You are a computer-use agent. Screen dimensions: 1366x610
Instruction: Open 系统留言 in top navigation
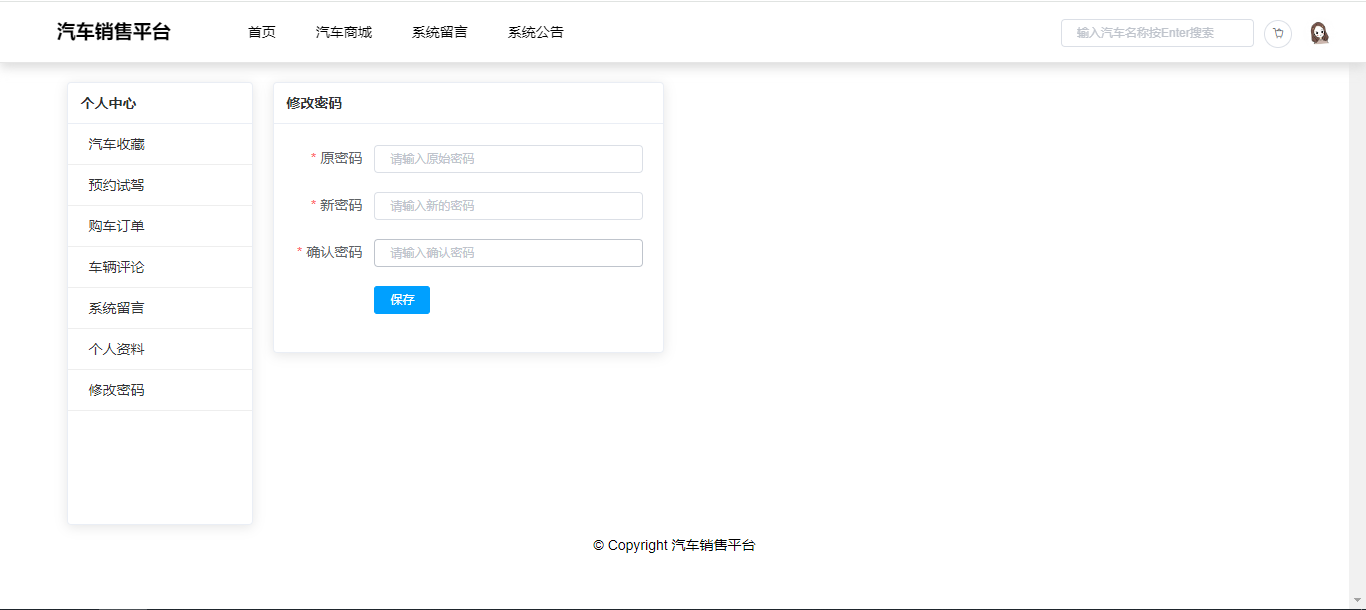[440, 32]
